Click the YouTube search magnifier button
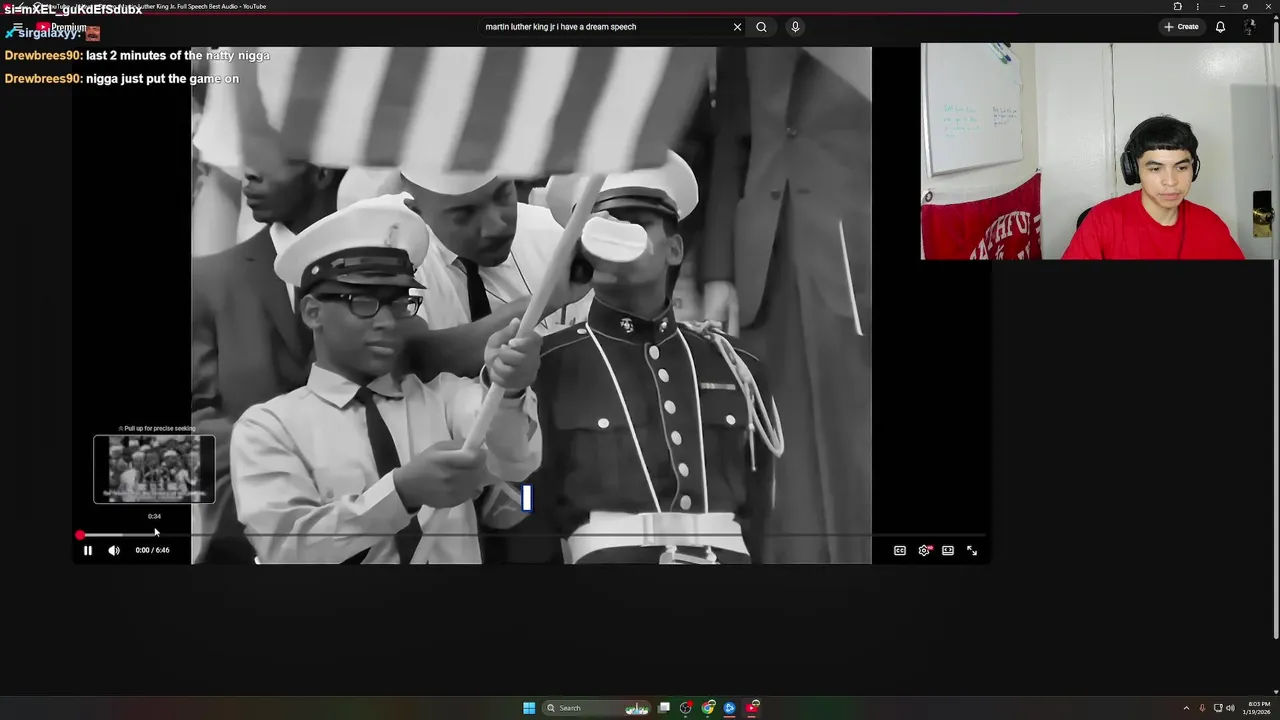The width and height of the screenshot is (1280, 720). coord(761,27)
